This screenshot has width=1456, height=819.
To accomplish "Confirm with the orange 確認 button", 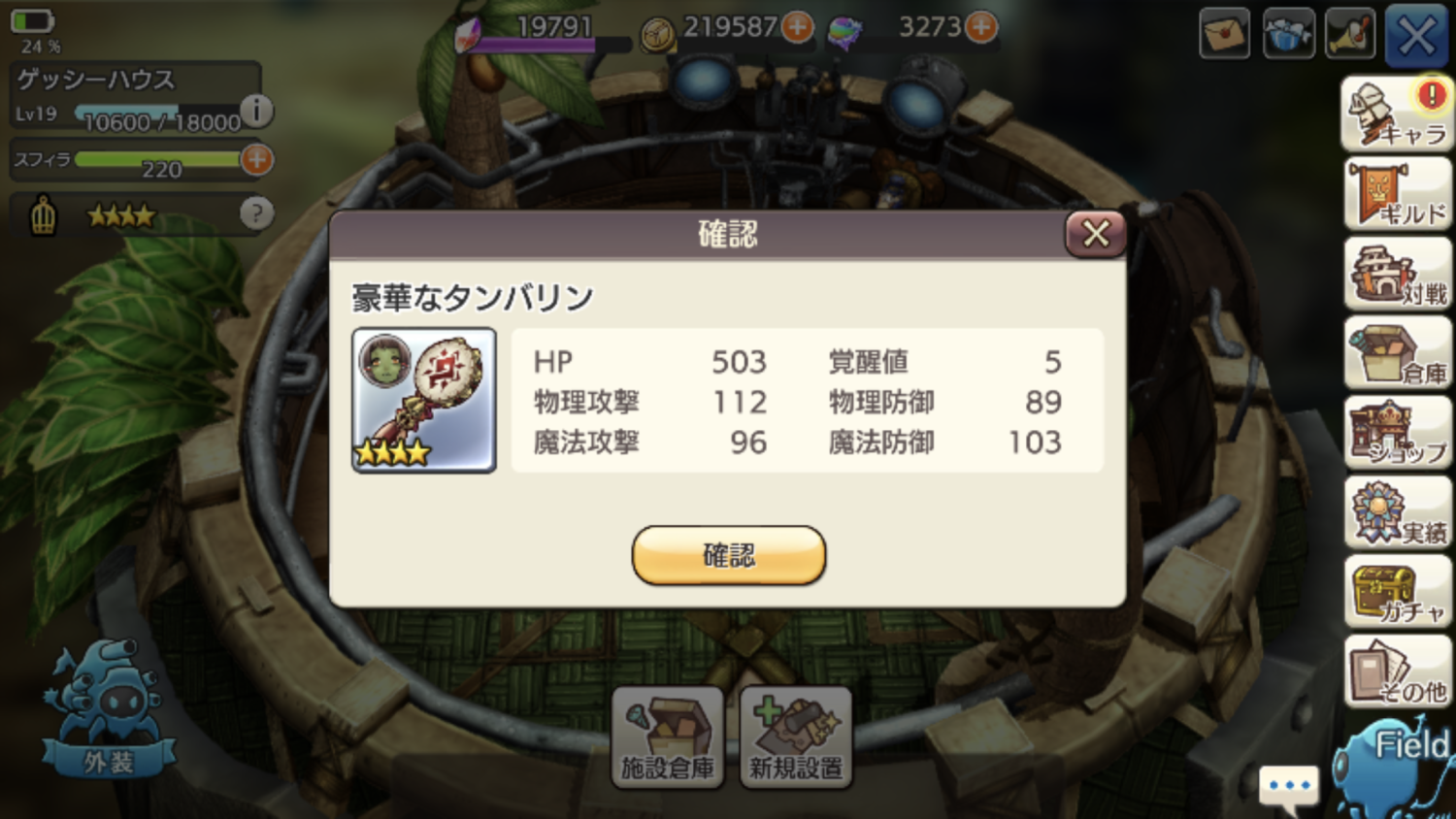I will click(x=729, y=555).
